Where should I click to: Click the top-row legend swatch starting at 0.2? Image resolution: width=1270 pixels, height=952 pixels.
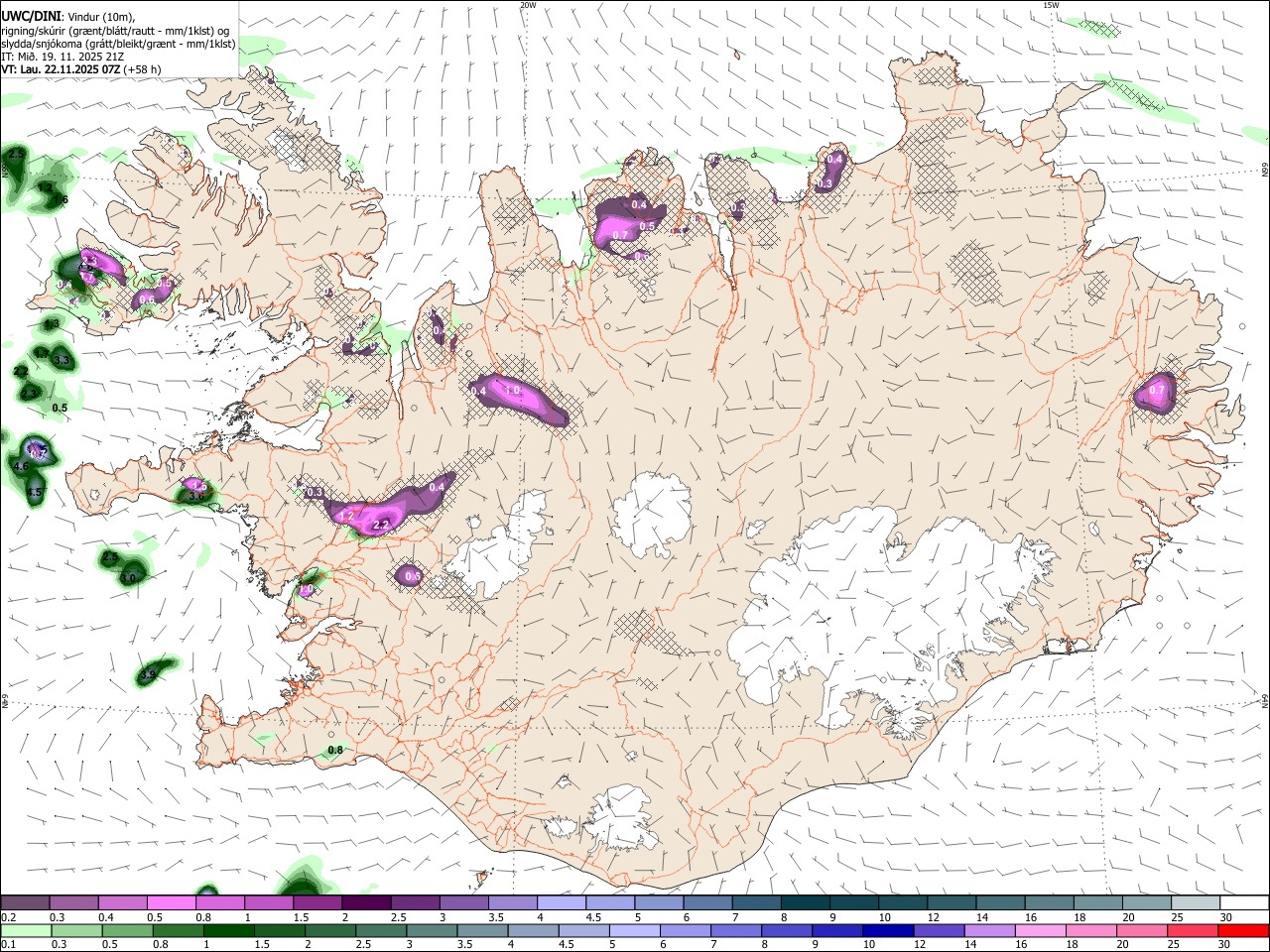[x=25, y=902]
